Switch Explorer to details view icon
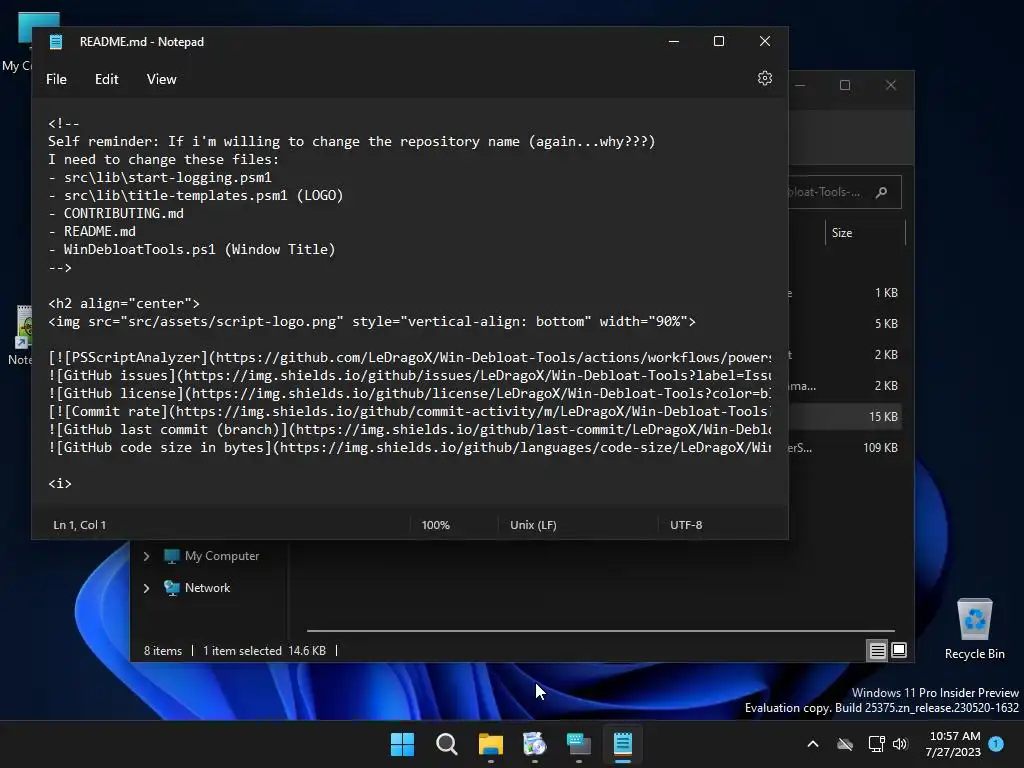Screen dimensions: 1024x768 pos(877,650)
